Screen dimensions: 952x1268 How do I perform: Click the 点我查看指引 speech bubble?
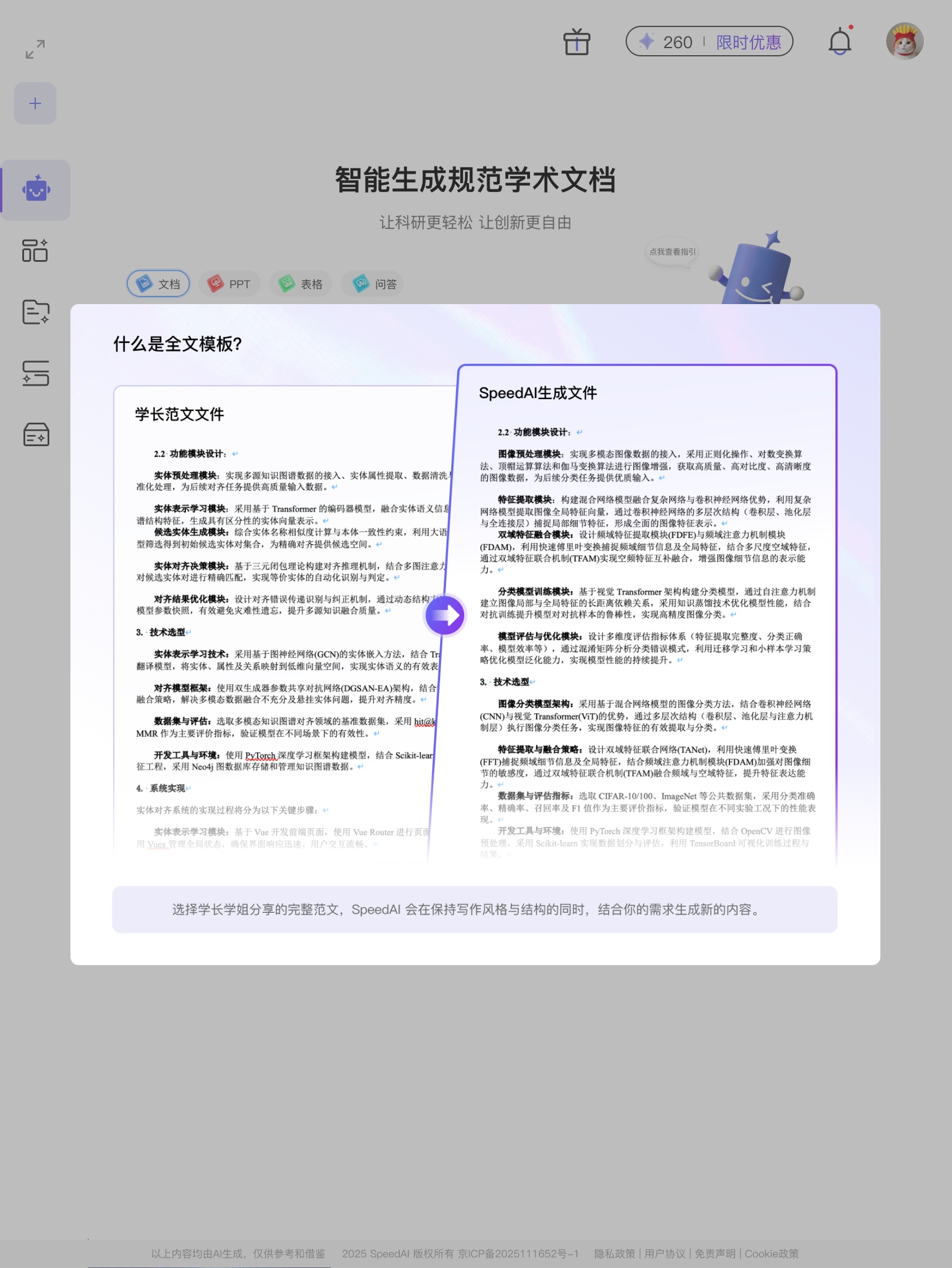pos(672,252)
